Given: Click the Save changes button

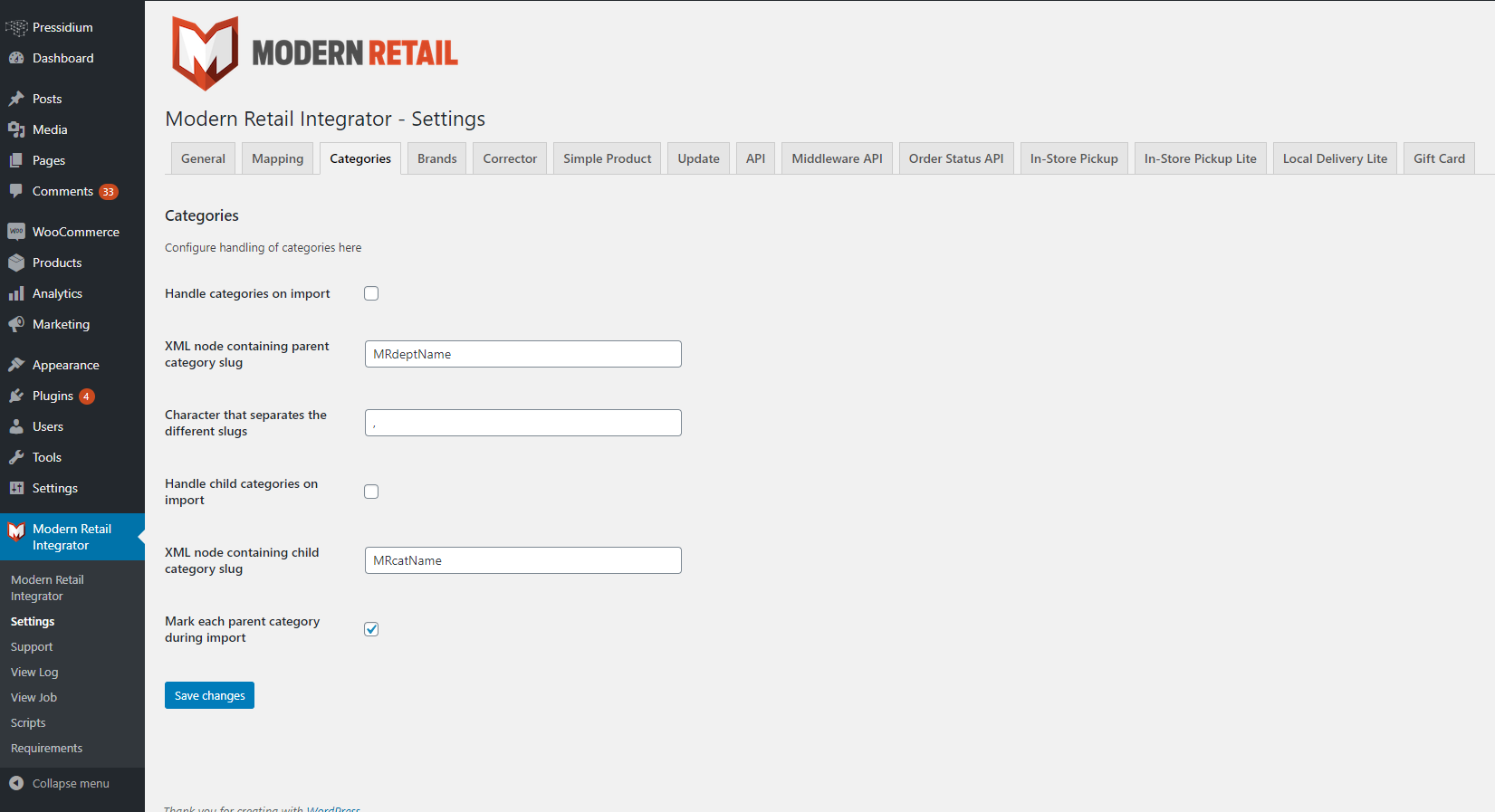Looking at the screenshot, I should point(209,695).
